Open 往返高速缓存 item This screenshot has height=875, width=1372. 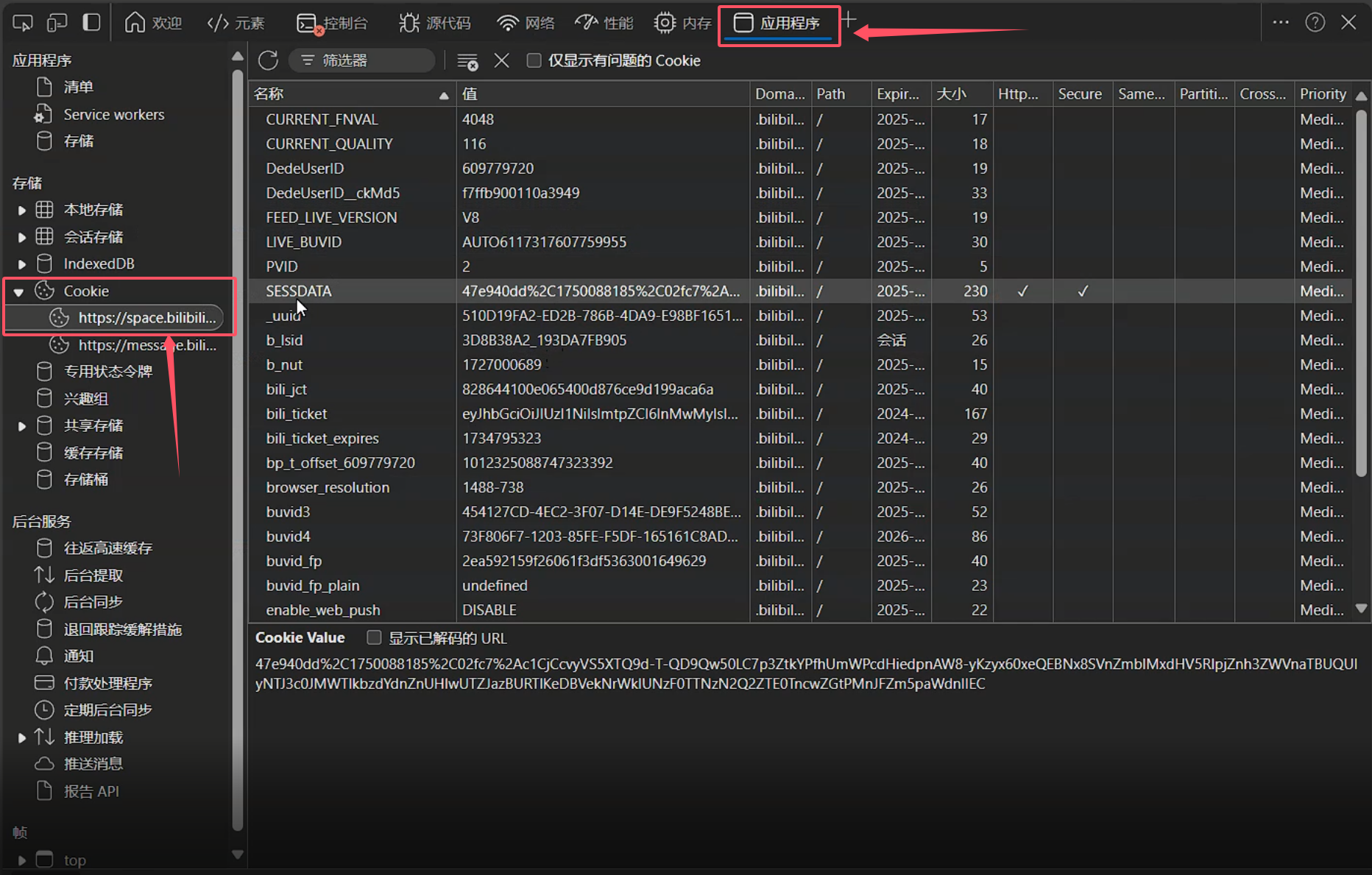click(x=108, y=548)
